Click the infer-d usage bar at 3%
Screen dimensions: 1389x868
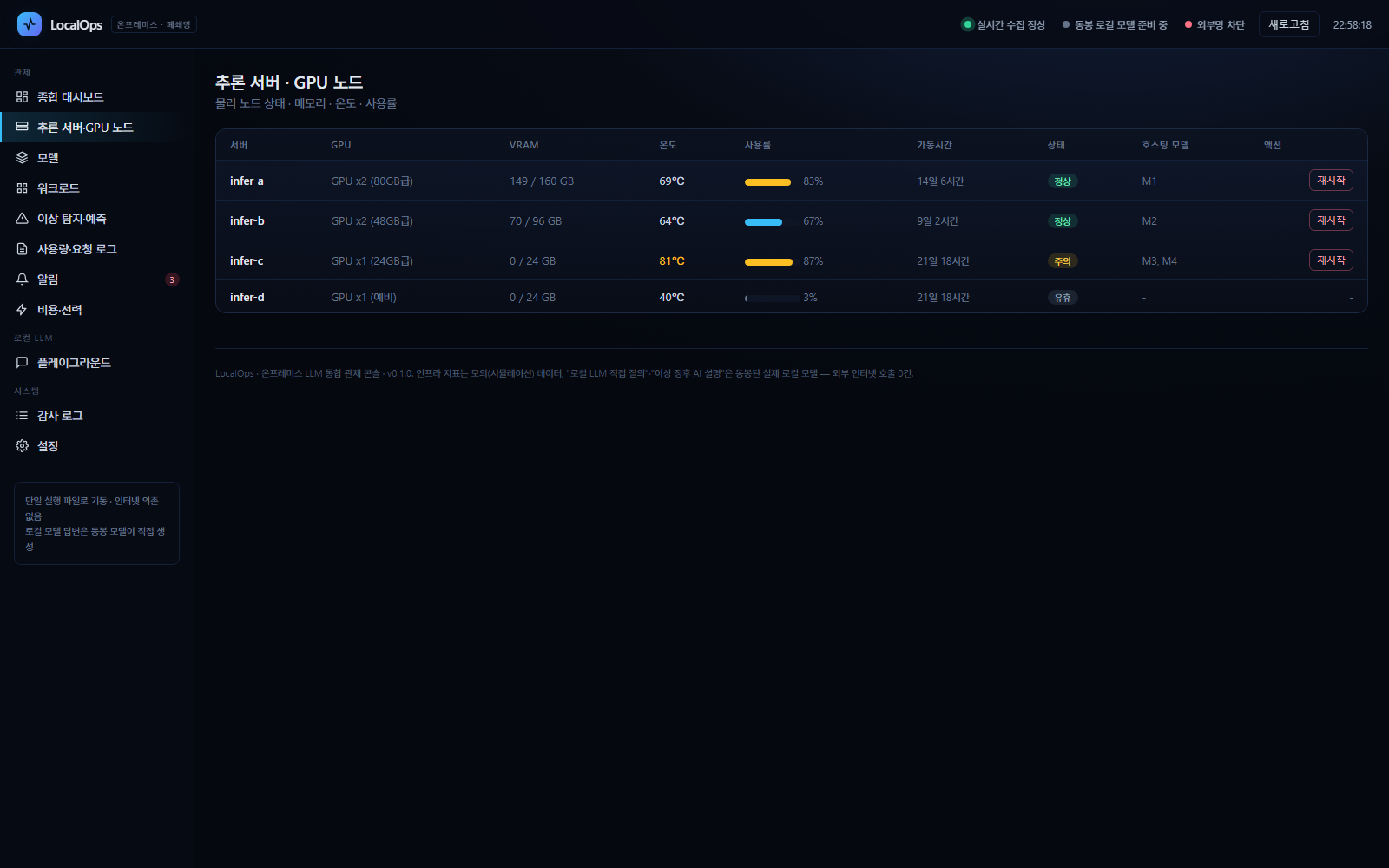coord(772,299)
